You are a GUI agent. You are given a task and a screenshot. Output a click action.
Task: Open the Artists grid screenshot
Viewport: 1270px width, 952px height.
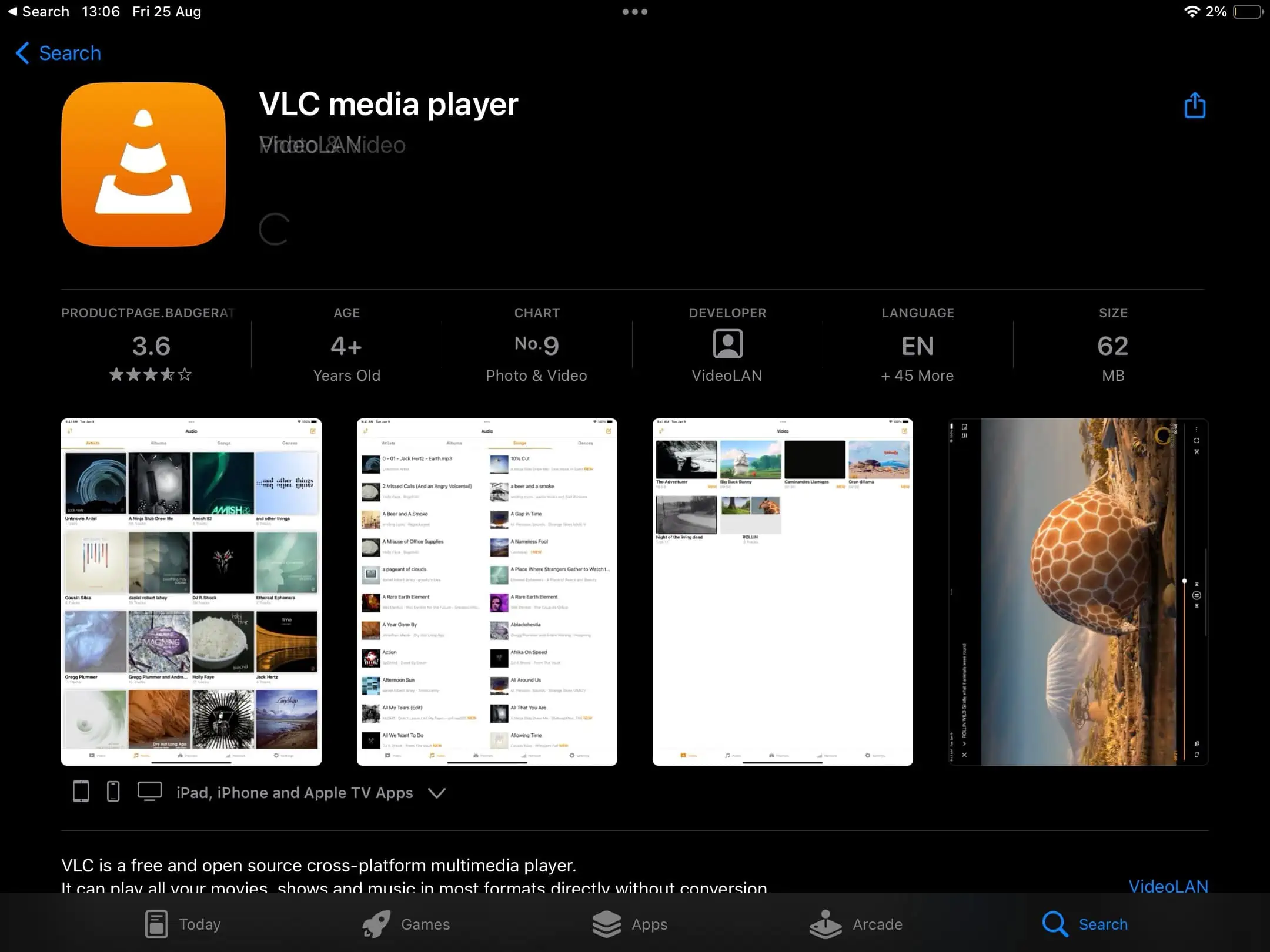(x=191, y=592)
